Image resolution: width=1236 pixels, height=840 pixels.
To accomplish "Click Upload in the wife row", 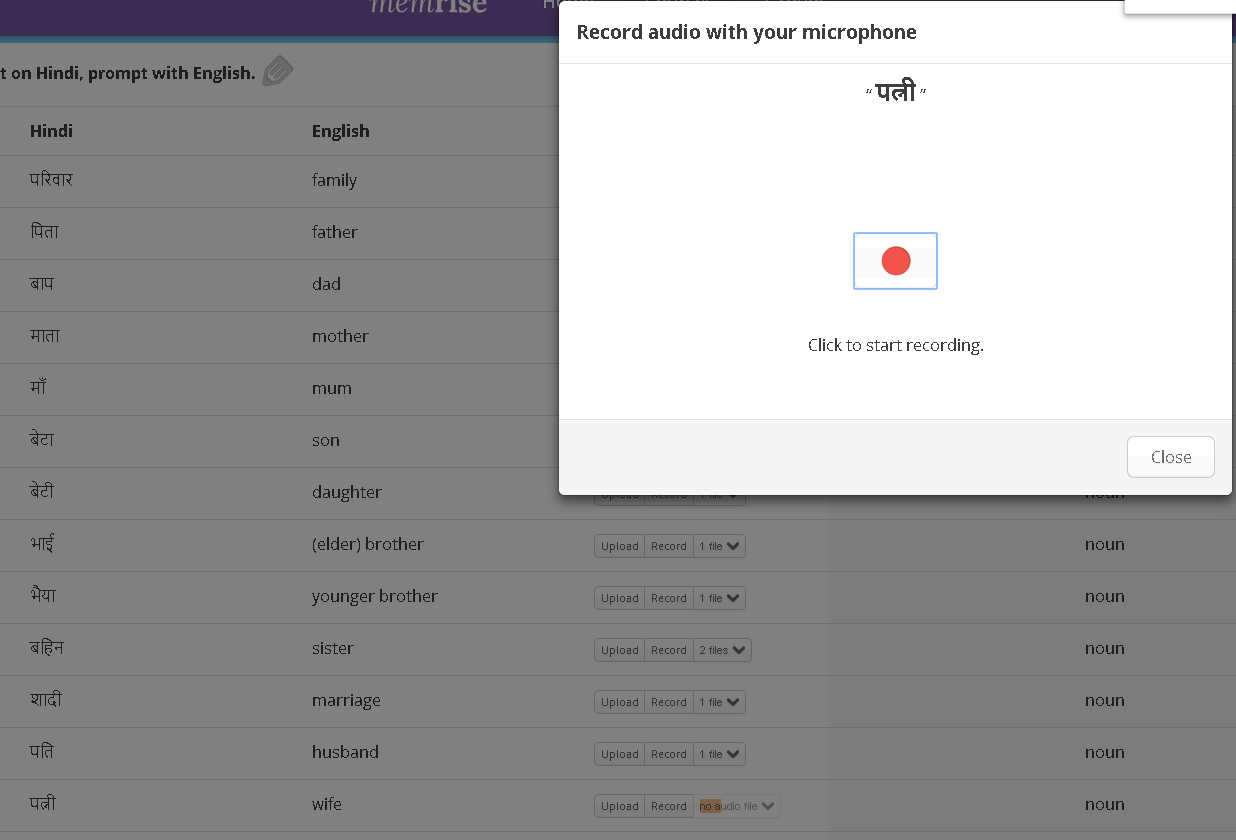I will (620, 806).
